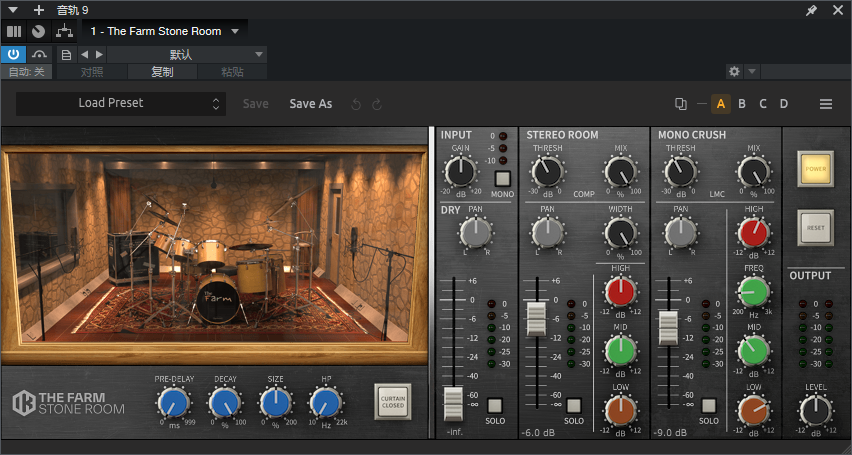Screen dimensions: 852x455
Task: Click the 对照 compare button
Action: point(92,72)
